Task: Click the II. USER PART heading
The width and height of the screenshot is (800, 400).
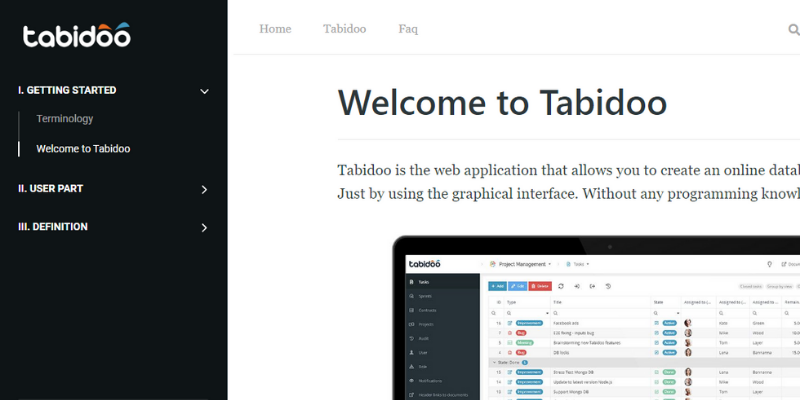Action: (51, 188)
